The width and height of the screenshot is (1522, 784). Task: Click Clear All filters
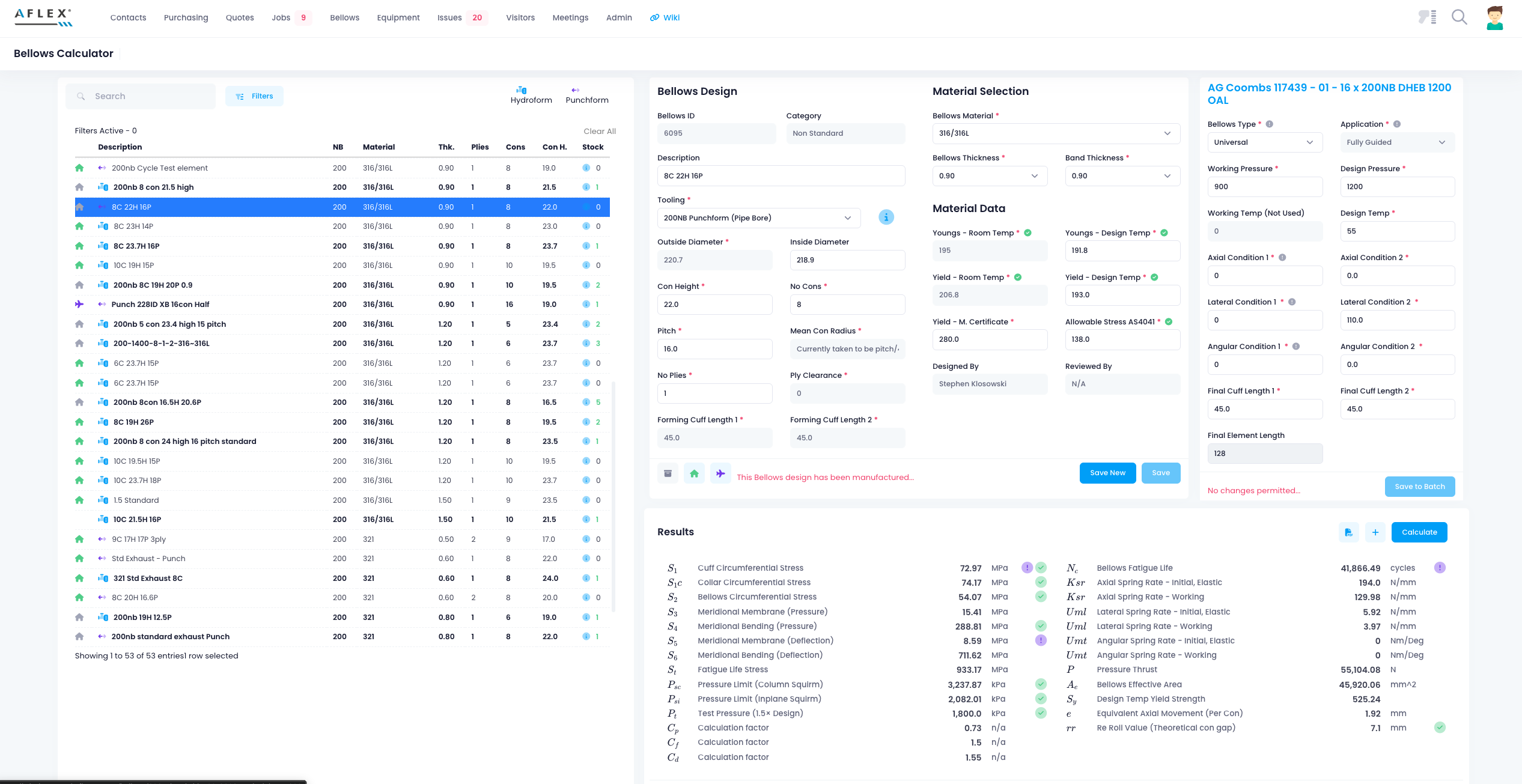pyautogui.click(x=600, y=132)
